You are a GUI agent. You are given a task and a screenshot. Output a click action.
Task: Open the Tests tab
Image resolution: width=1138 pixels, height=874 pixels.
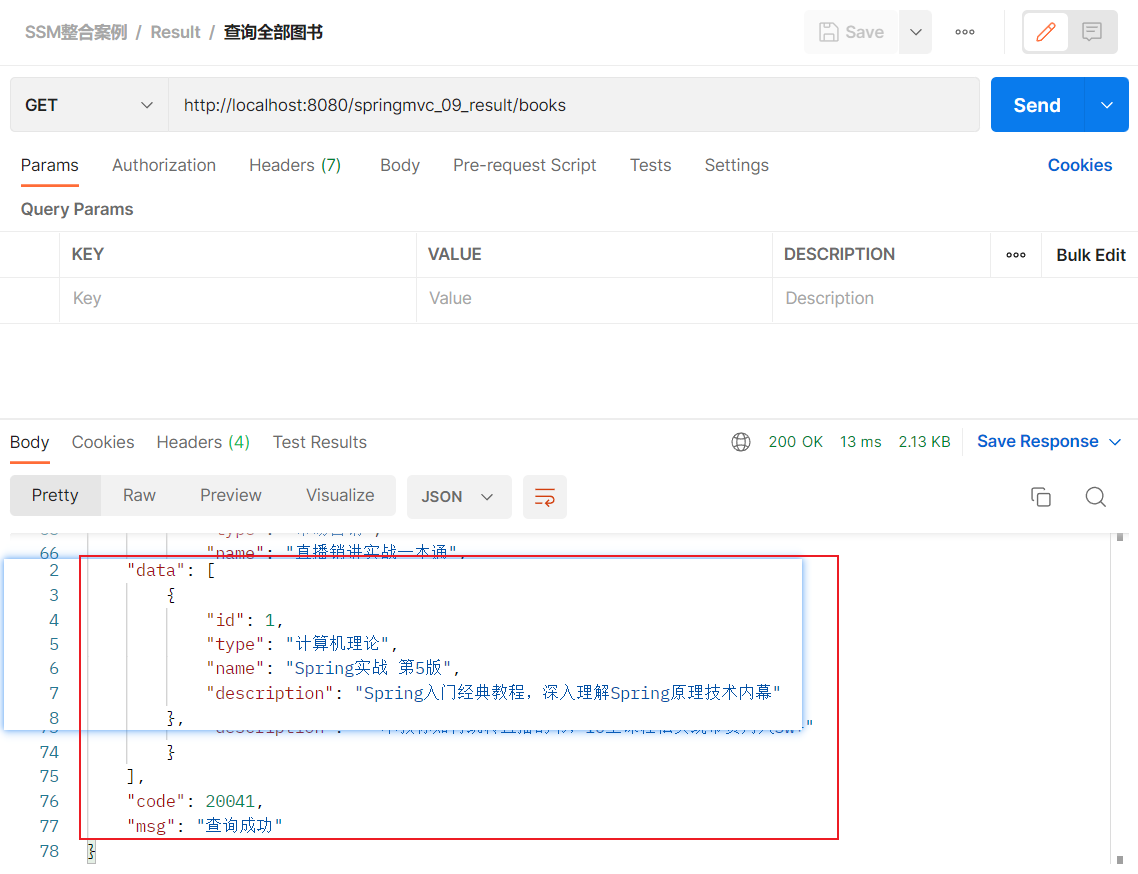(650, 166)
